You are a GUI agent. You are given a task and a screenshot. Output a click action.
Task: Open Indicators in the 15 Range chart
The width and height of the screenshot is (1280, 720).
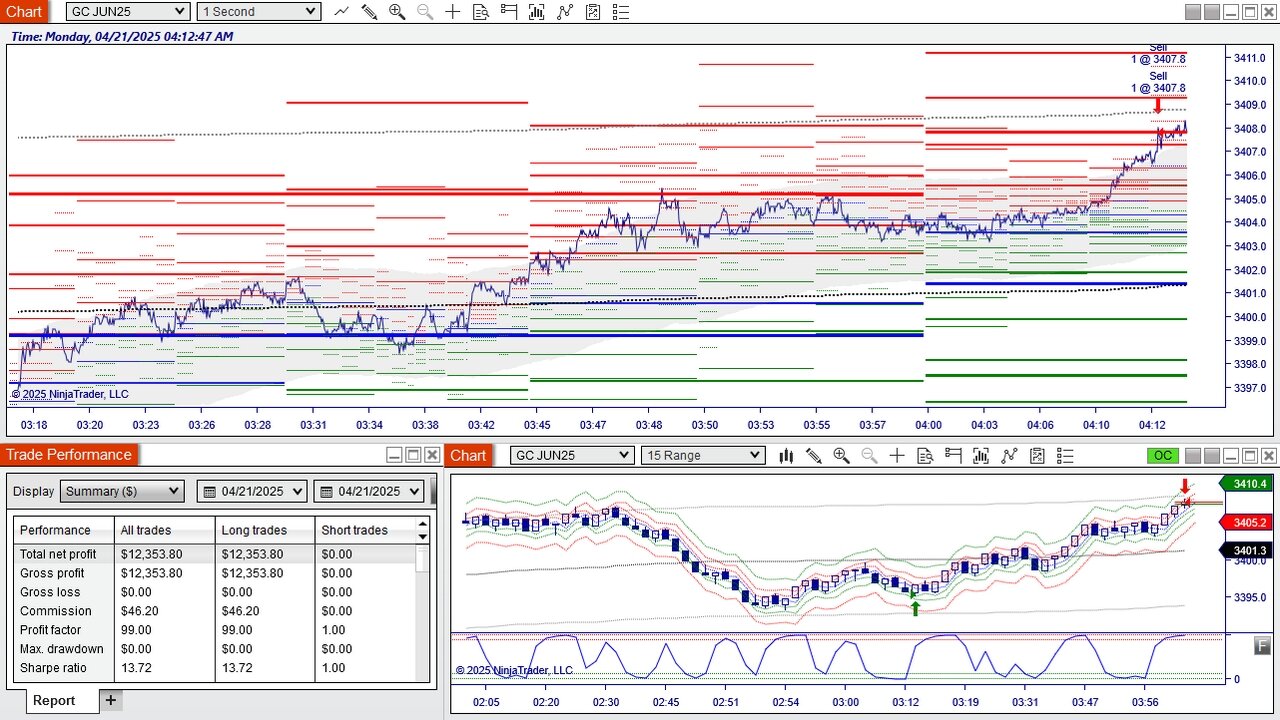[981, 456]
